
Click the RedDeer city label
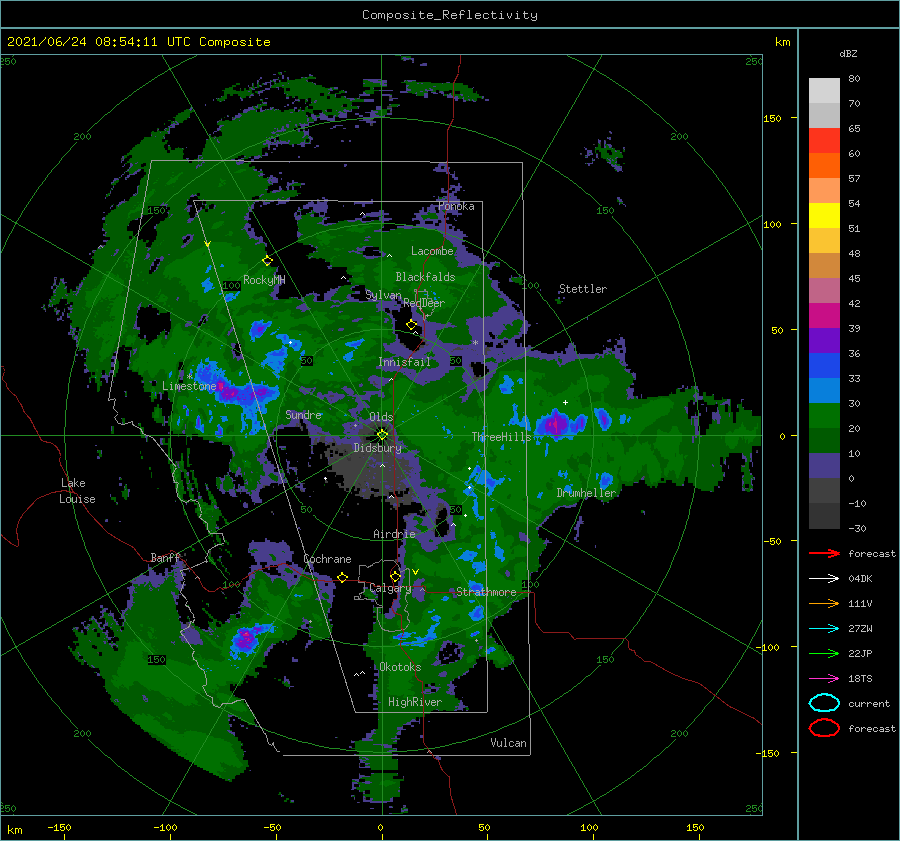click(x=424, y=303)
